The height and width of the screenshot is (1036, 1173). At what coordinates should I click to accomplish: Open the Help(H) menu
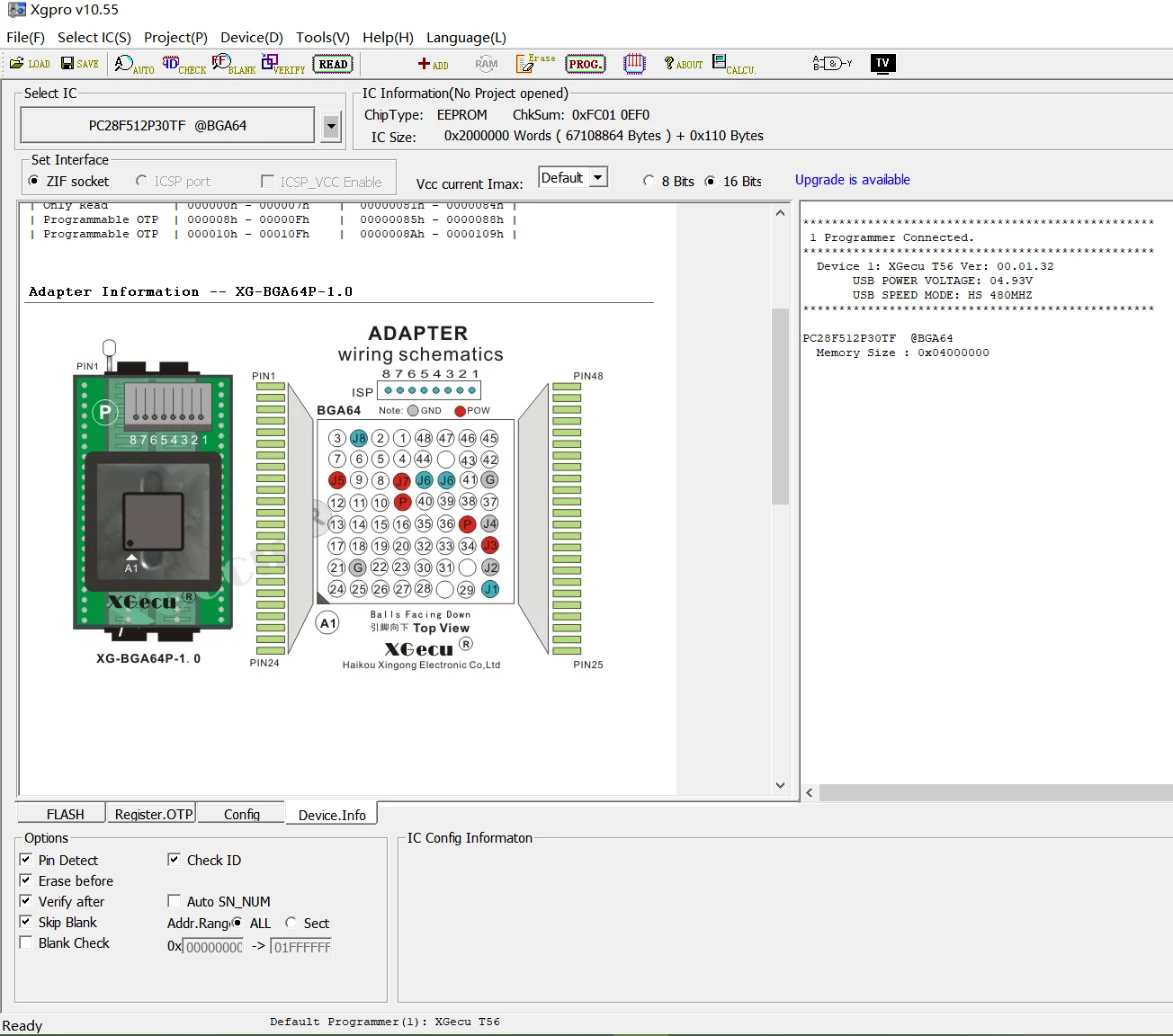(x=388, y=37)
